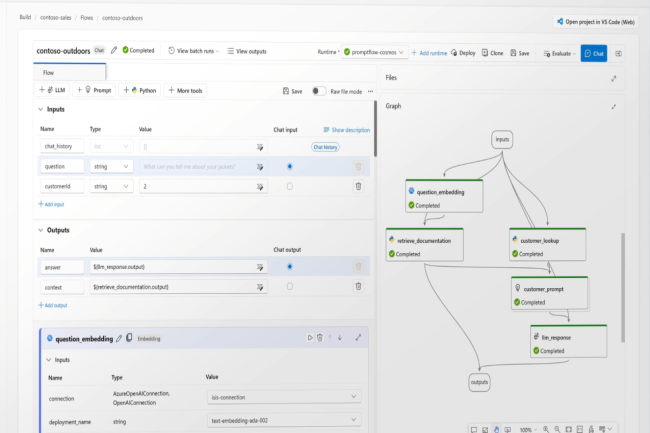Collapse the Outputs section
Image resolution: width=650 pixels, height=433 pixels.
click(41, 229)
